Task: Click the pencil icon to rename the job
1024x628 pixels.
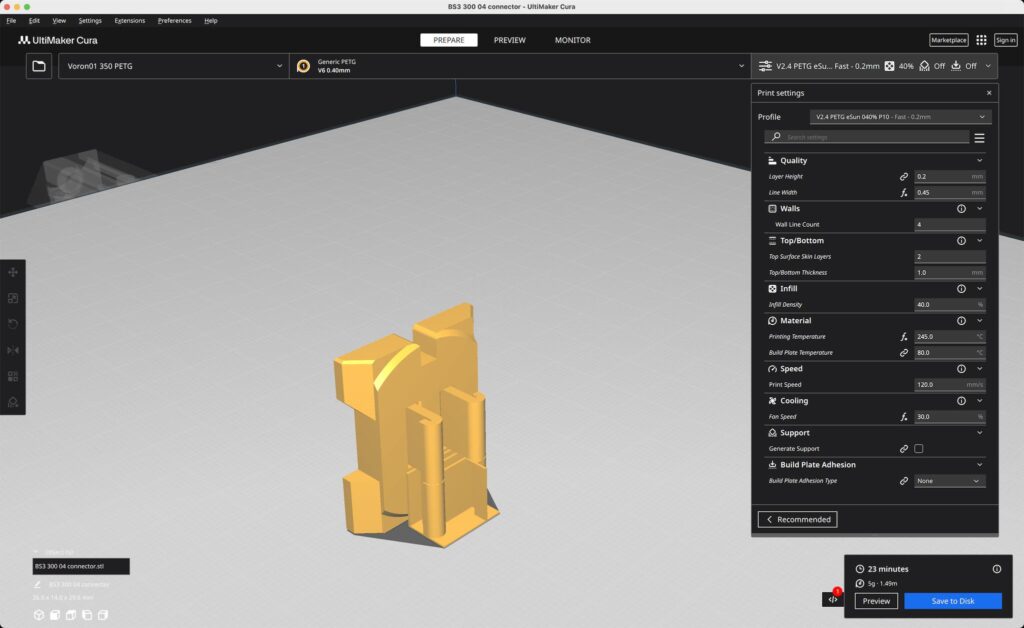Action: 37,584
